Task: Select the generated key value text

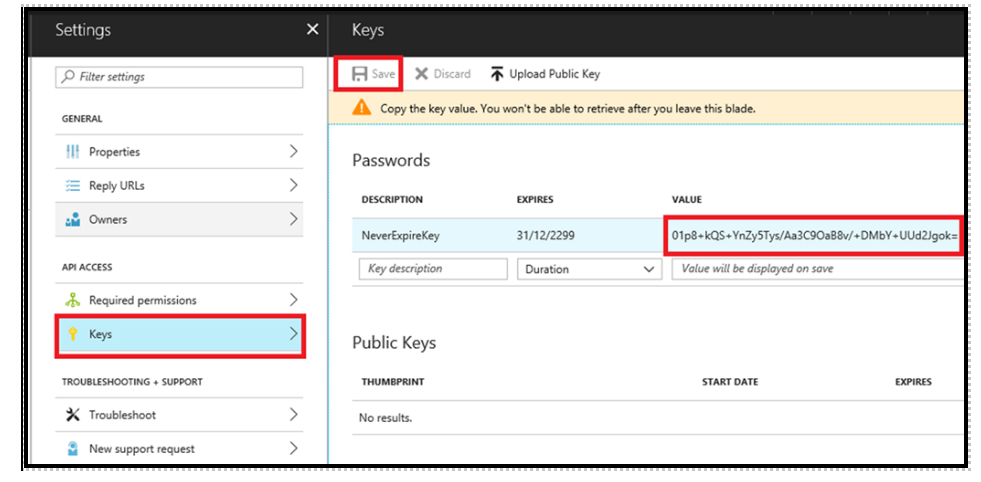Action: (815, 236)
